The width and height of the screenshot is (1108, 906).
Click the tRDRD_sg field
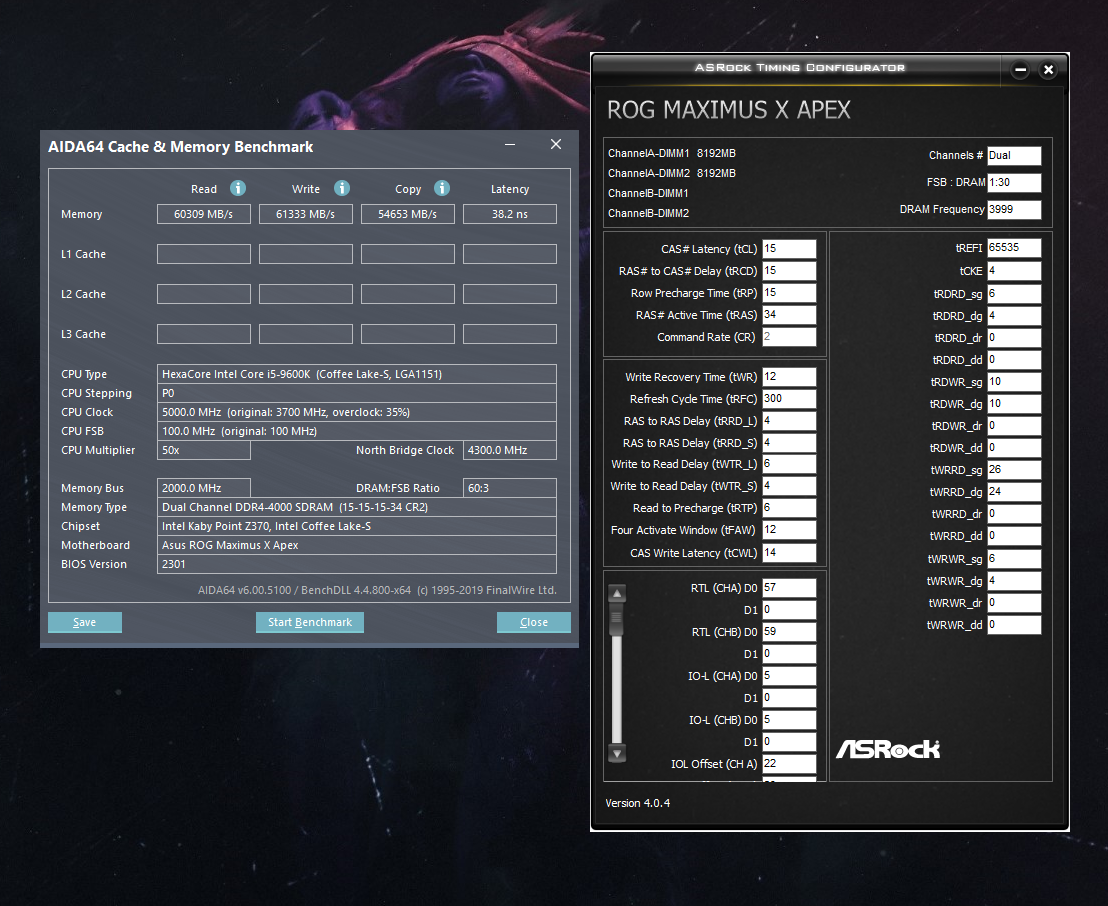1014,293
